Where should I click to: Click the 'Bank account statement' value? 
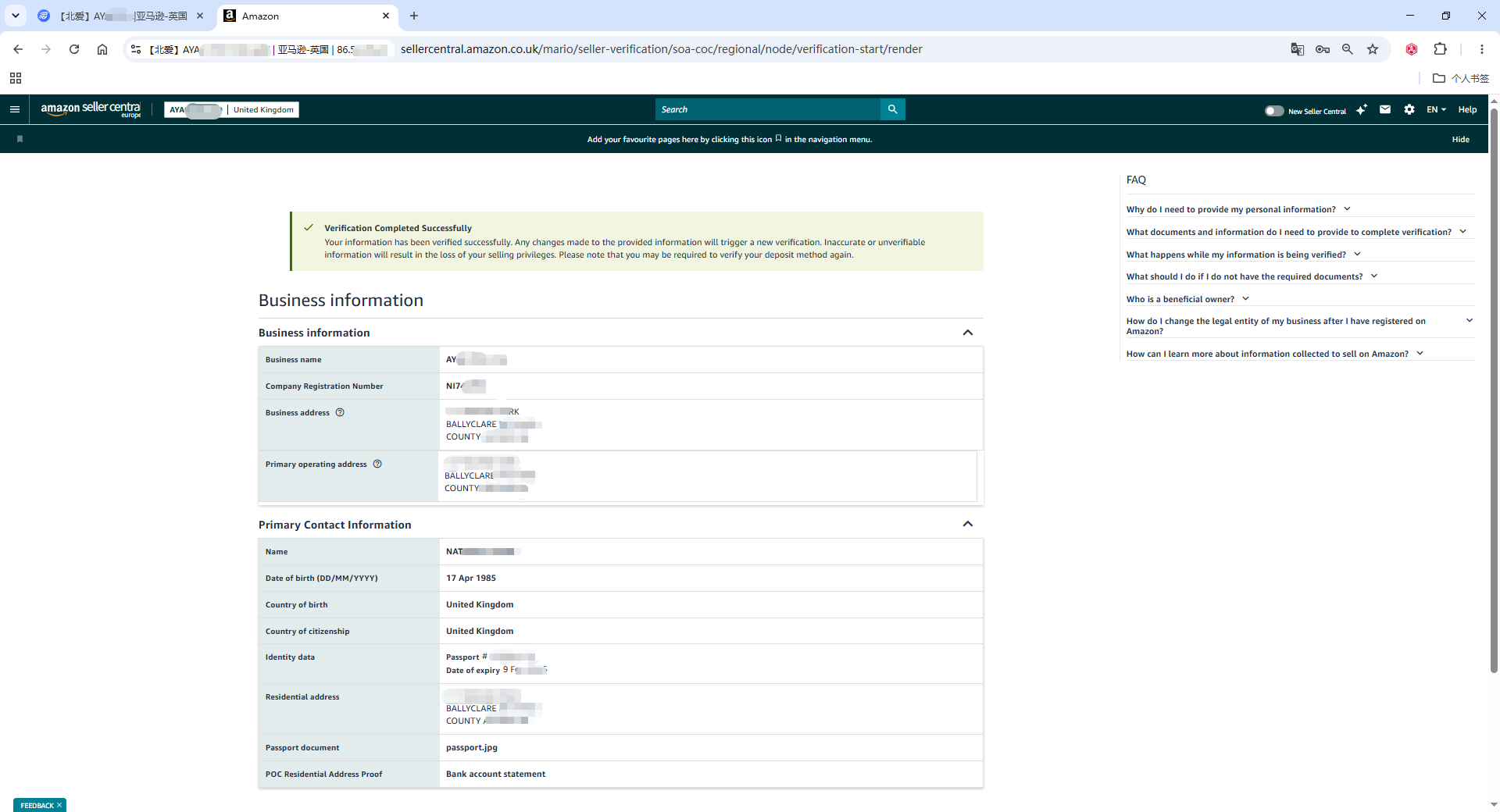(x=495, y=774)
